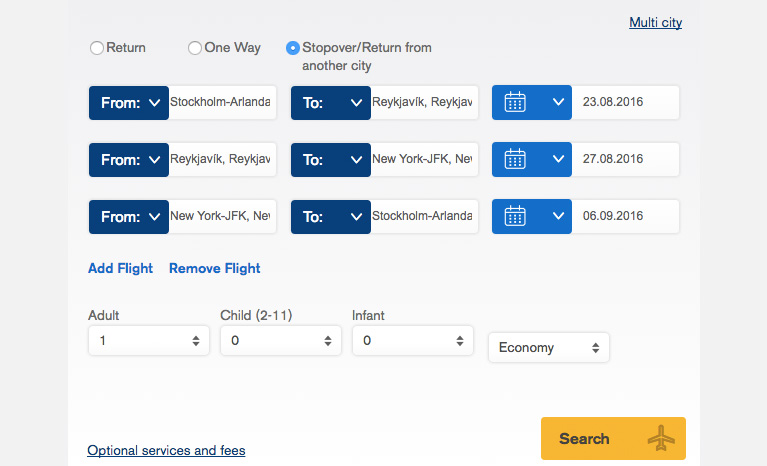Select the Return trip radio button
The image size is (767, 466).
[97, 48]
